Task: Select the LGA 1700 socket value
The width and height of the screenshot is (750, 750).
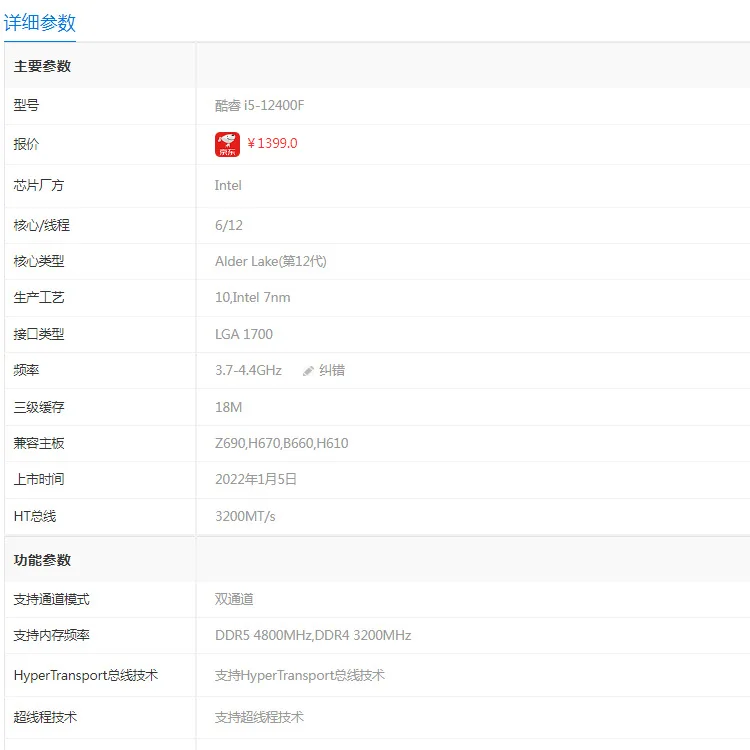Action: click(x=244, y=334)
